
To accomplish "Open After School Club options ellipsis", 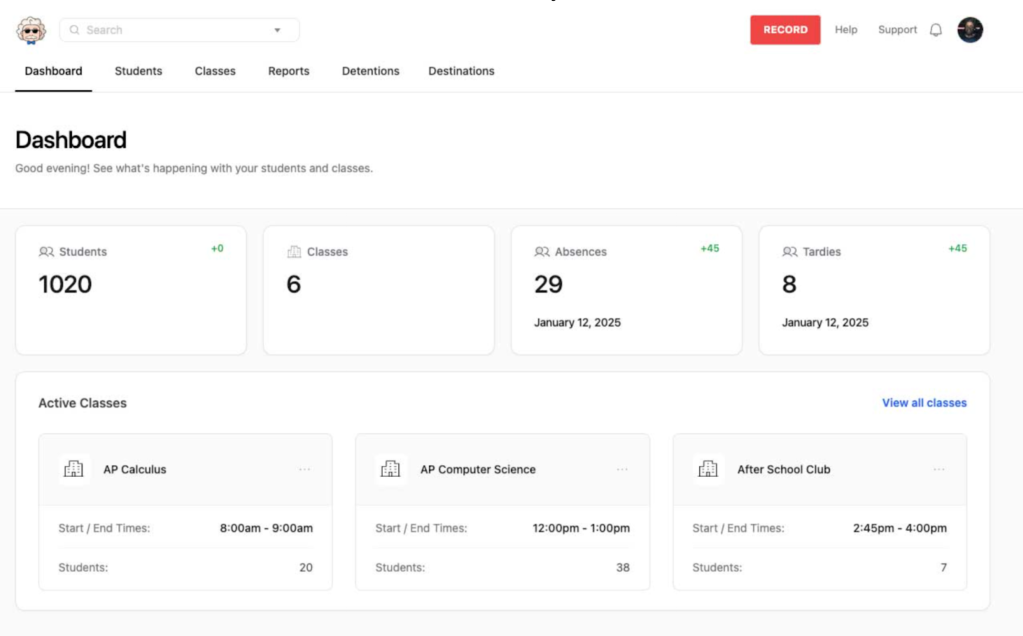I will click(939, 469).
